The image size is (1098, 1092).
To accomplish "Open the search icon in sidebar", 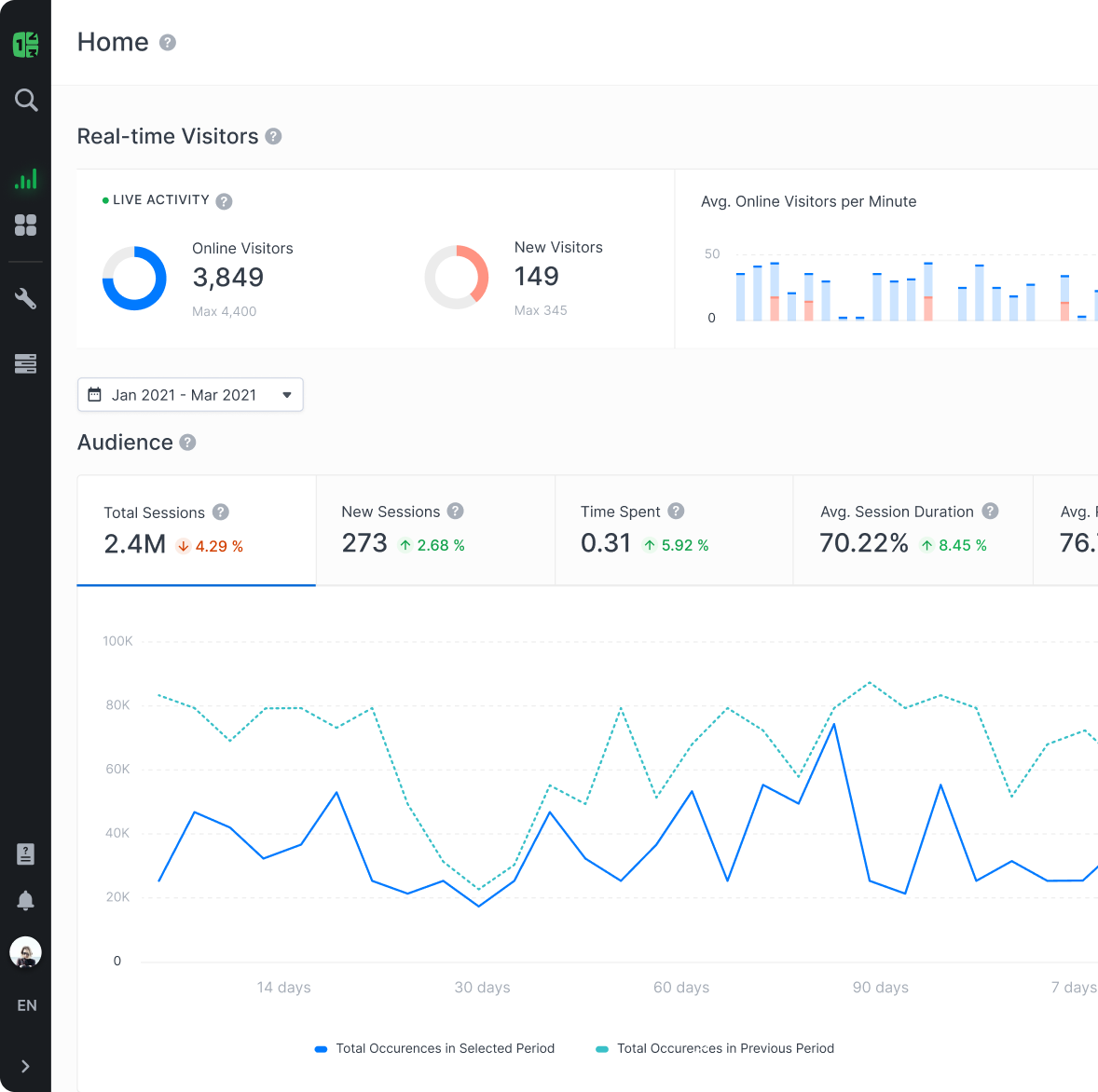I will [x=26, y=100].
